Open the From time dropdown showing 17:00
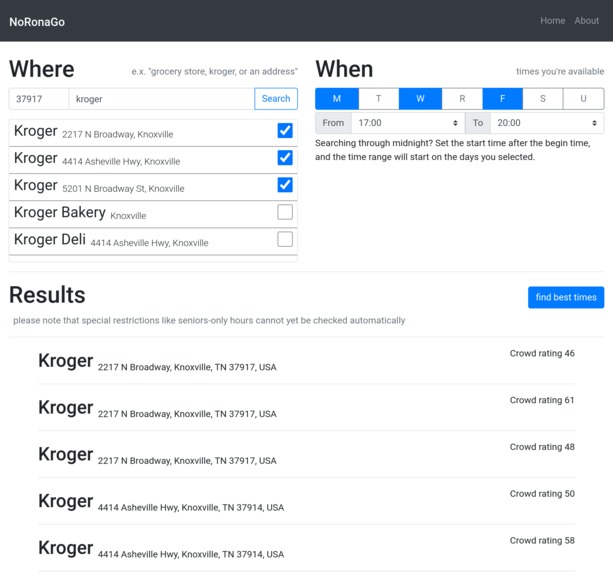613x573 pixels. click(x=408, y=123)
